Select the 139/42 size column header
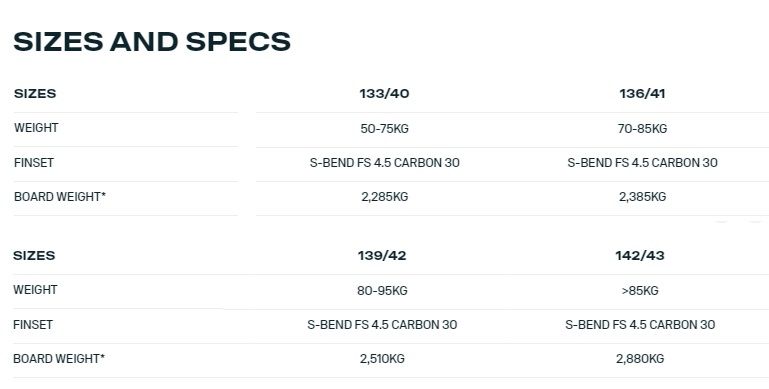 click(x=382, y=256)
